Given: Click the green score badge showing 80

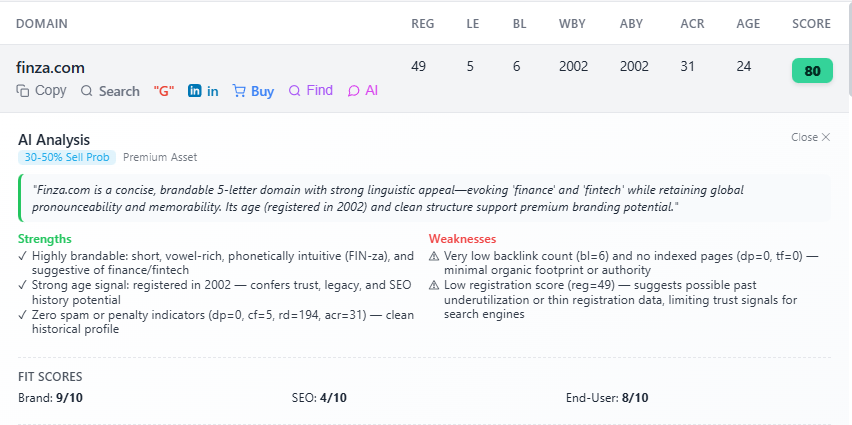Looking at the screenshot, I should pos(812,71).
